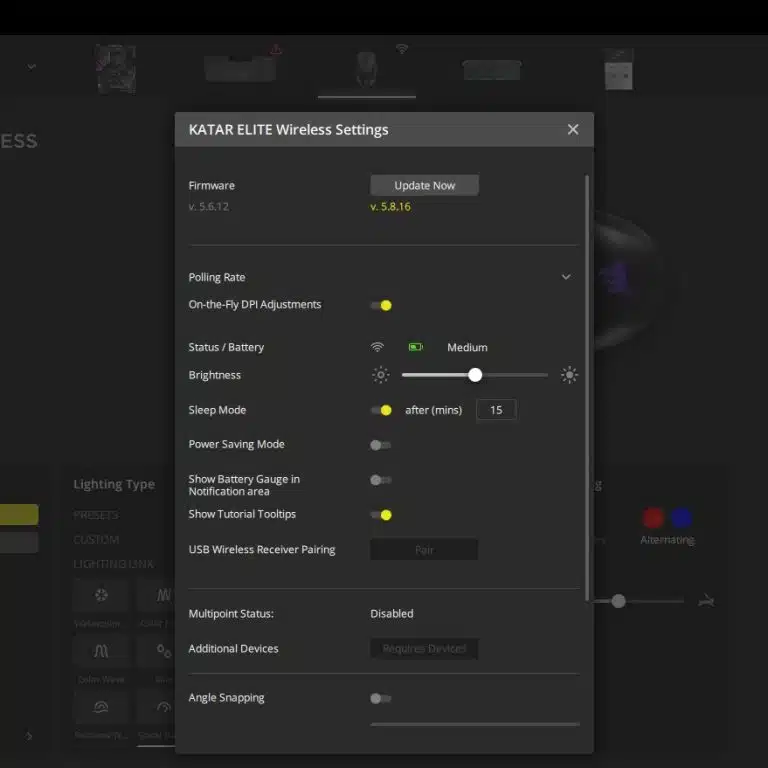Turn on Angle Snapping
Image resolution: width=768 pixels, height=768 pixels.
pos(380,698)
